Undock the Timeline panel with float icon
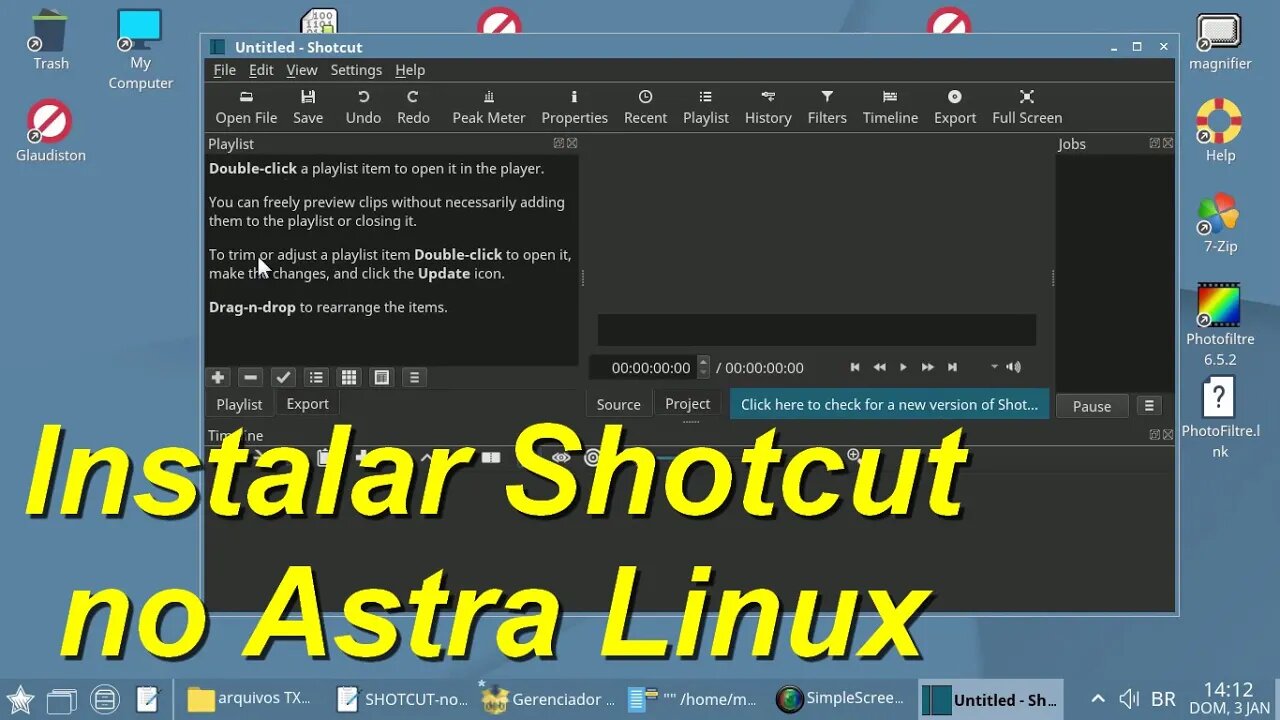1280x720 pixels. 1154,434
